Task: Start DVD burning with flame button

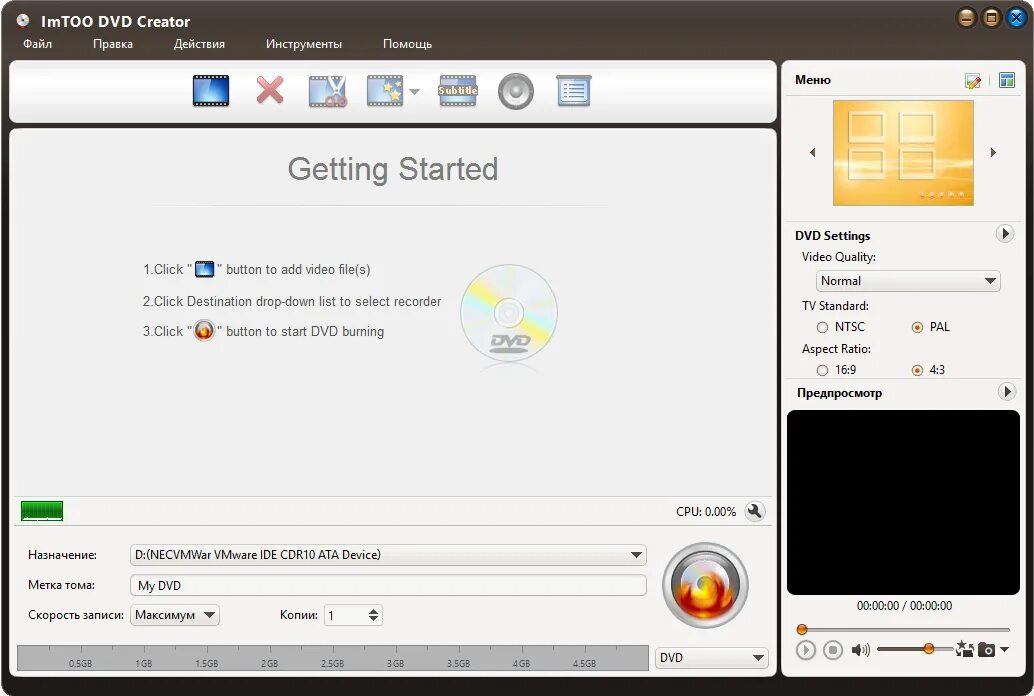Action: (705, 585)
